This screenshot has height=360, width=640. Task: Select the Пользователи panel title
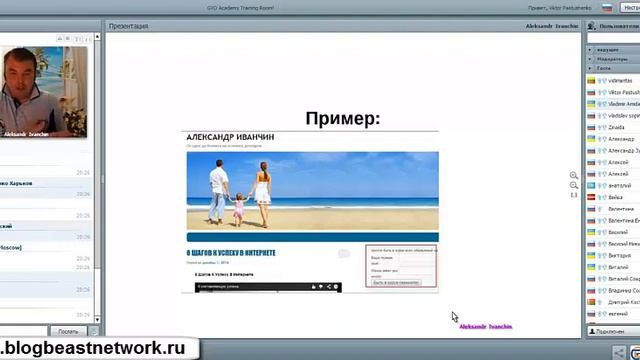(619, 26)
